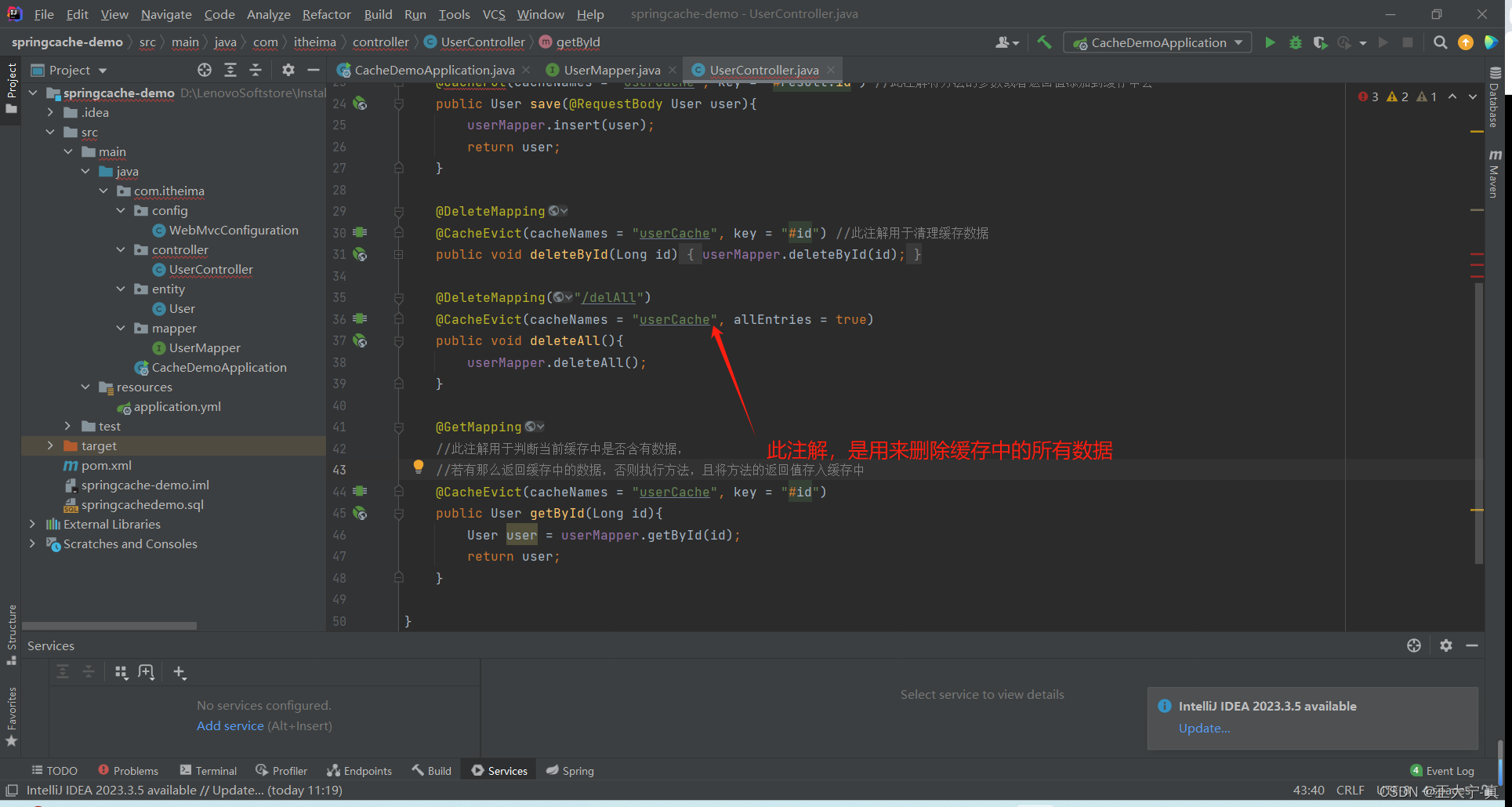Click the orange update arrow icon
This screenshot has width=1512, height=807.
pyautogui.click(x=1465, y=42)
